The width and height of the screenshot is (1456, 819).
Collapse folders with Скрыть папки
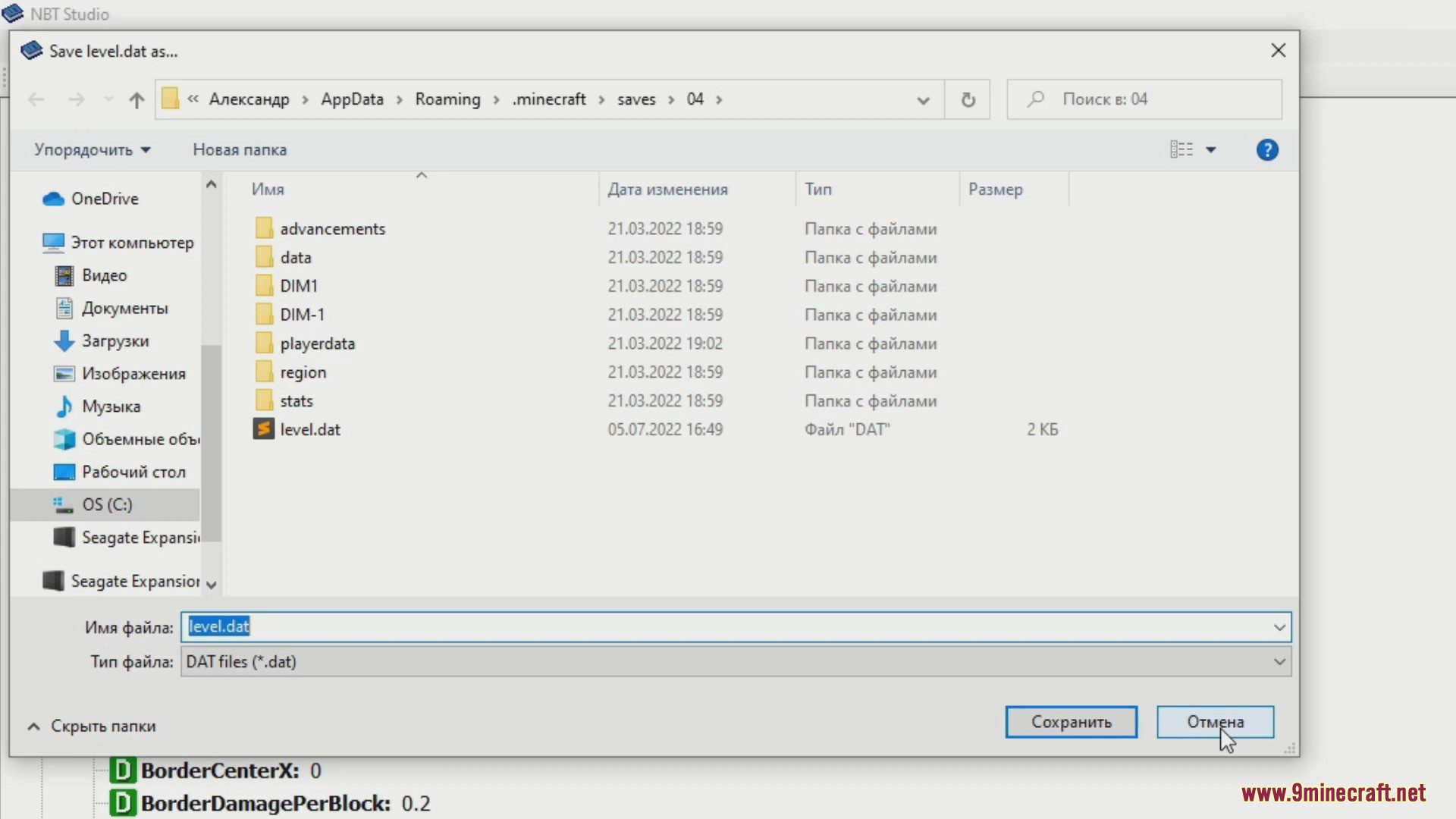click(92, 726)
